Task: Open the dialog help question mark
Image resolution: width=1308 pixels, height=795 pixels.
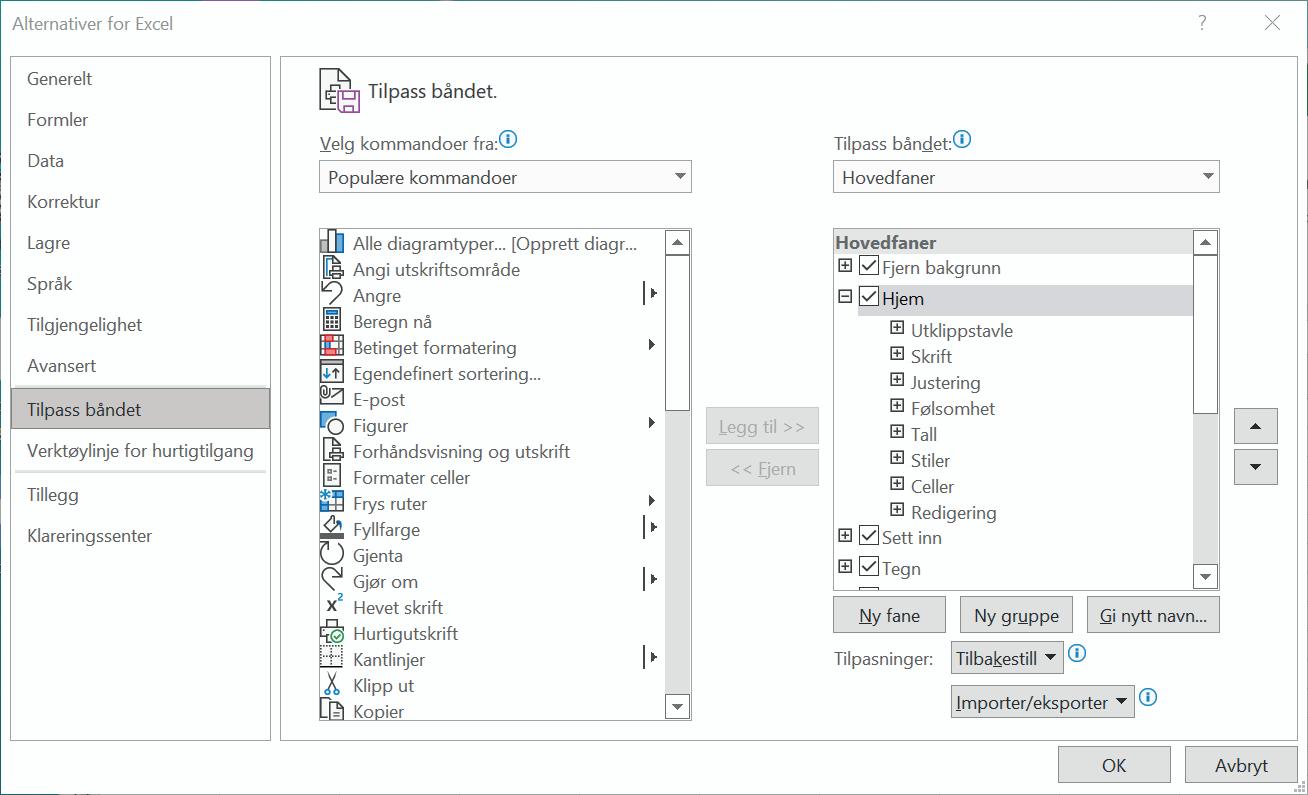Action: point(1203,23)
